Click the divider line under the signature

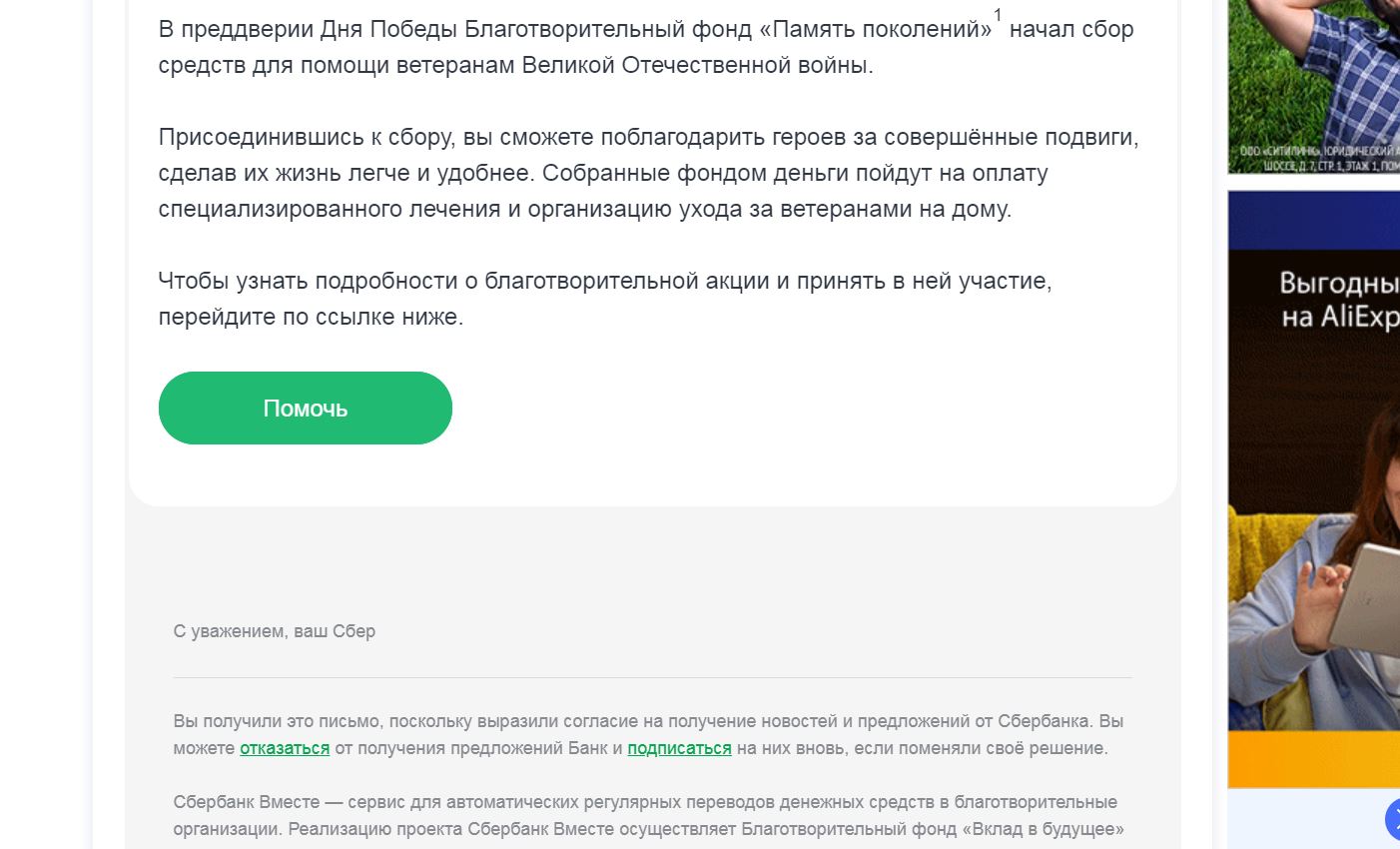coord(652,677)
